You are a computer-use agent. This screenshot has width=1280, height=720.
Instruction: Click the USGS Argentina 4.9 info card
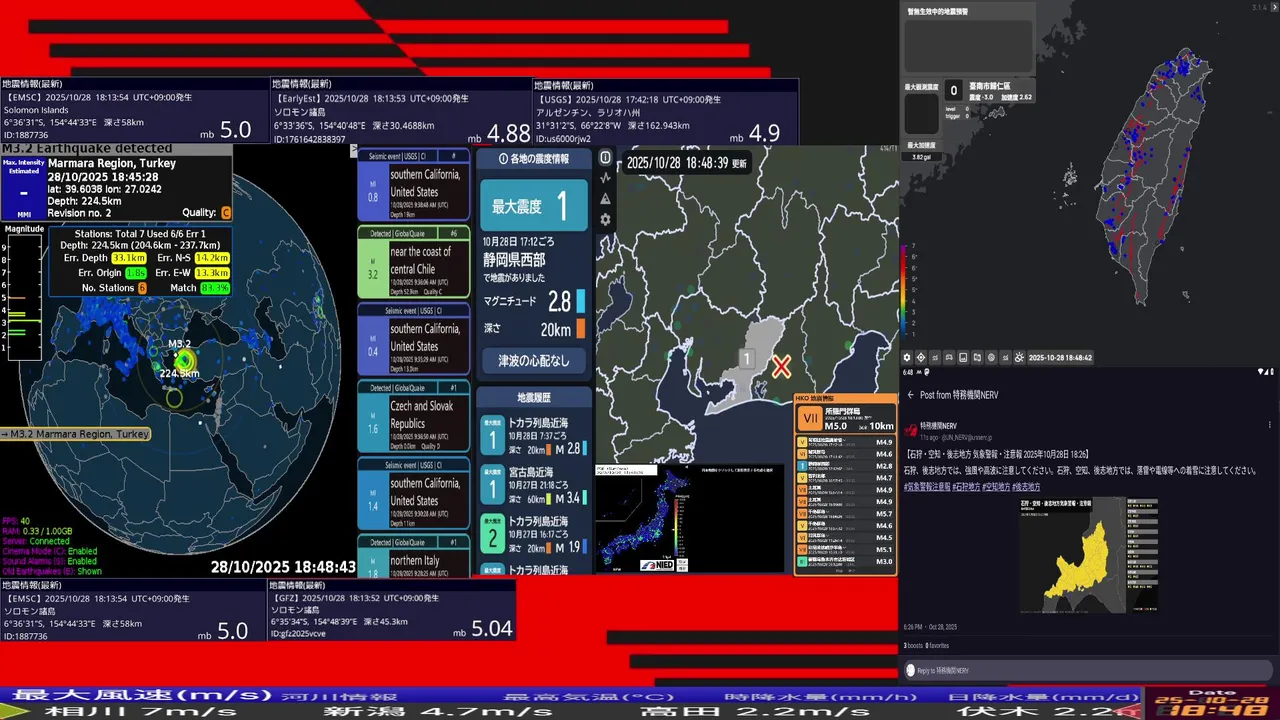[665, 112]
